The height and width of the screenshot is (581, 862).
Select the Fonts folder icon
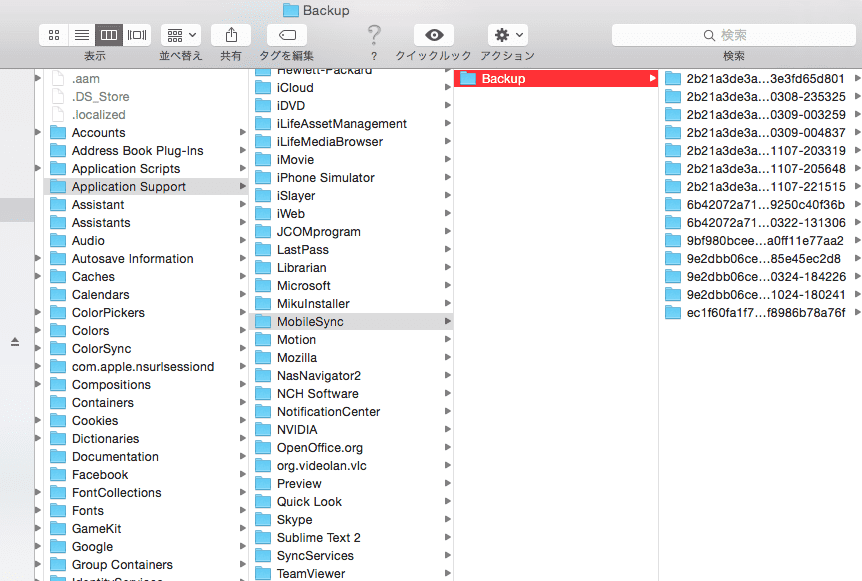coord(58,511)
